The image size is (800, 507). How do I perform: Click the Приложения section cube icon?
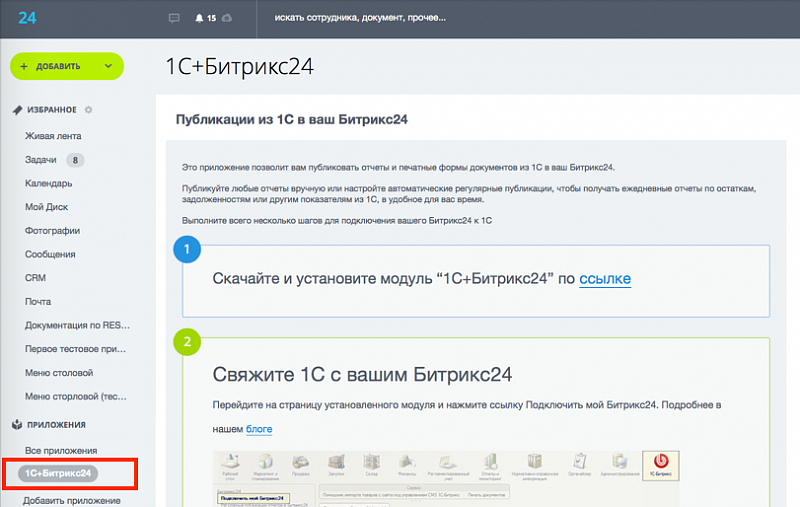pos(17,424)
